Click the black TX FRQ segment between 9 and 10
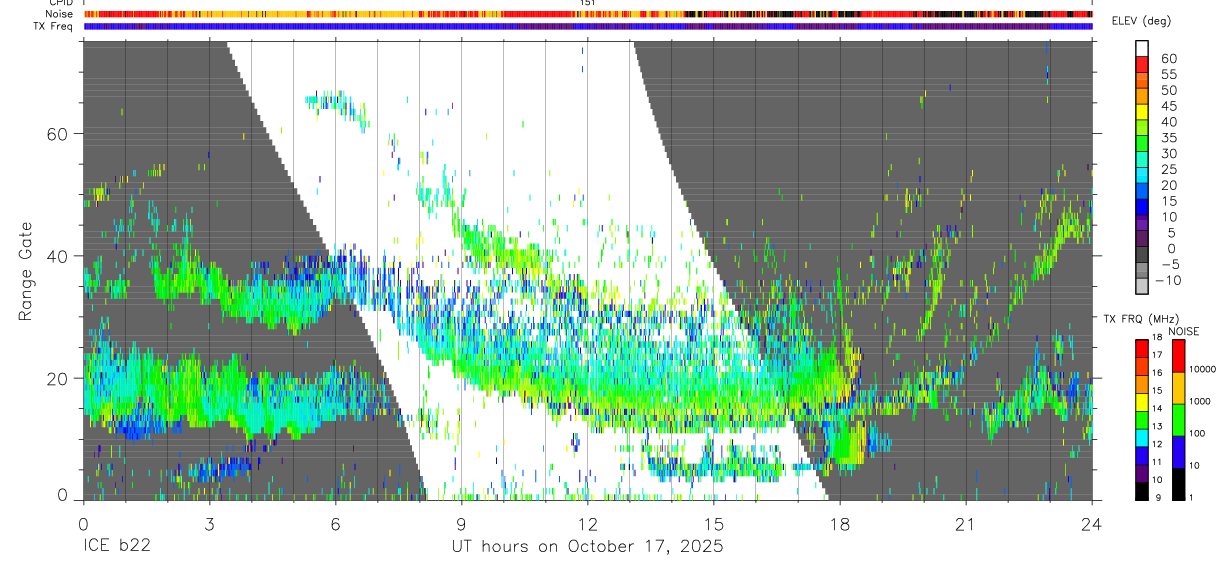Screen dimensions: 1228x567 1142,492
